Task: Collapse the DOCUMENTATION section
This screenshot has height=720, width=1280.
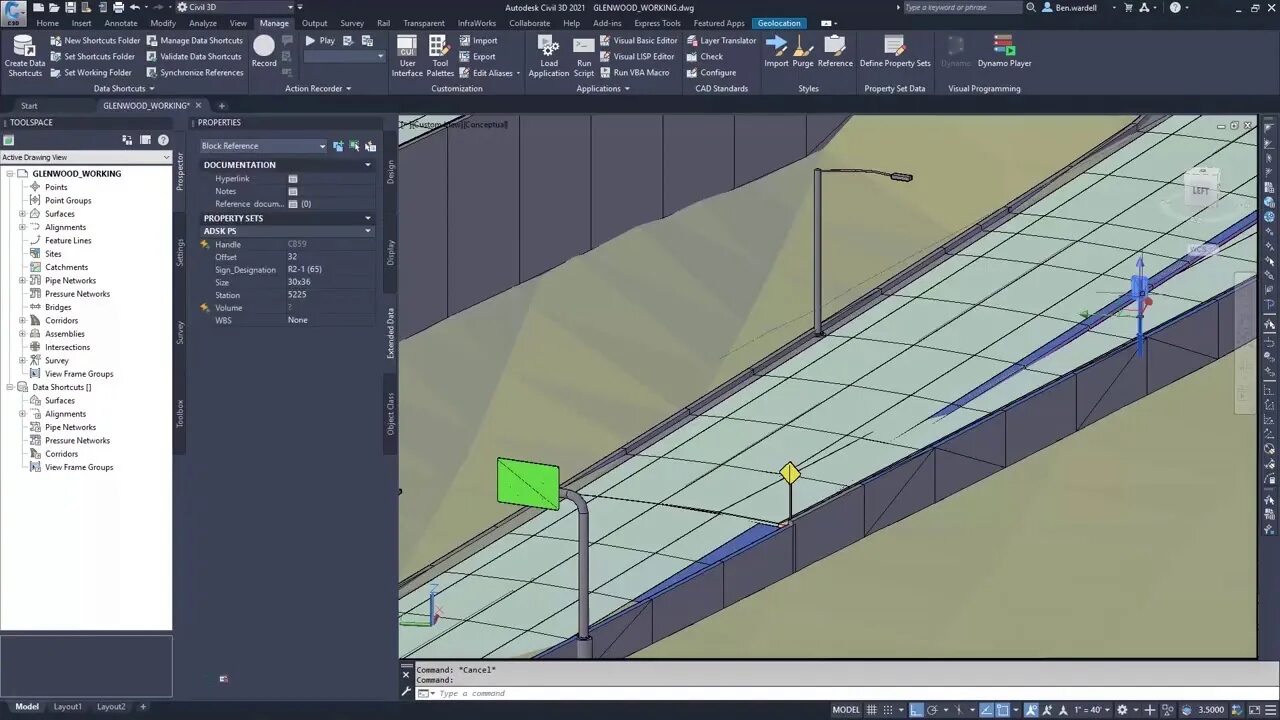Action: pos(368,165)
